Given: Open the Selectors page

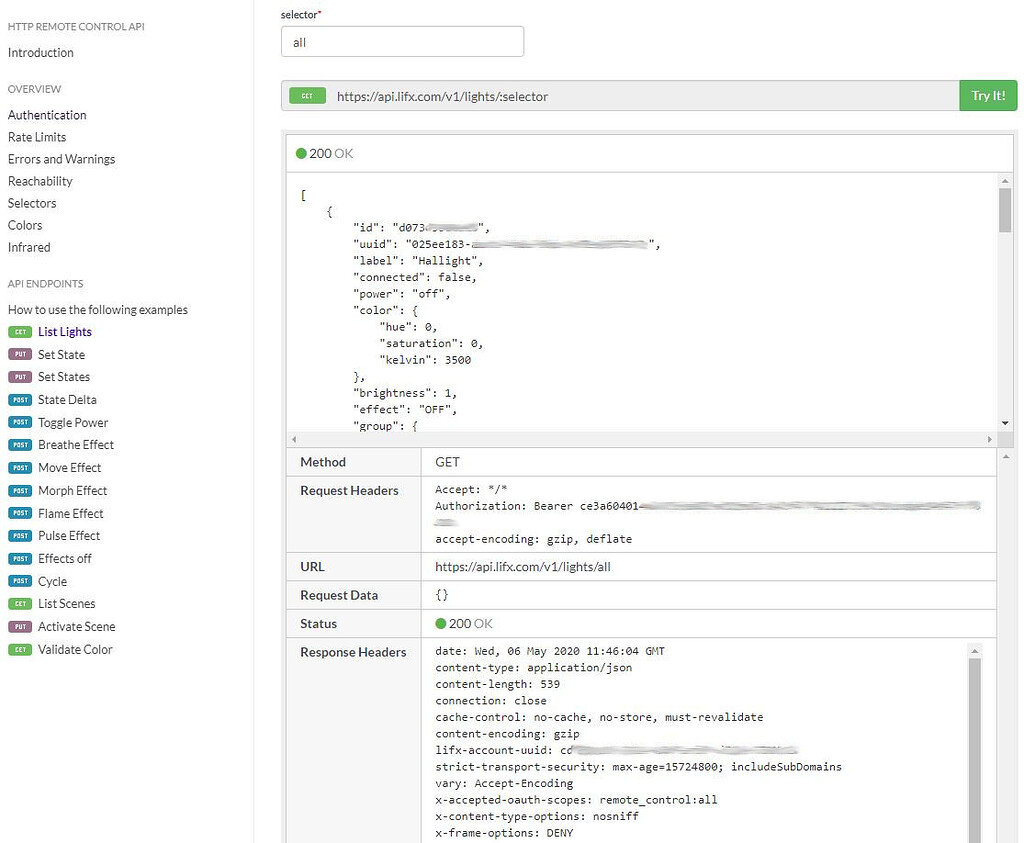Looking at the screenshot, I should pos(32,203).
